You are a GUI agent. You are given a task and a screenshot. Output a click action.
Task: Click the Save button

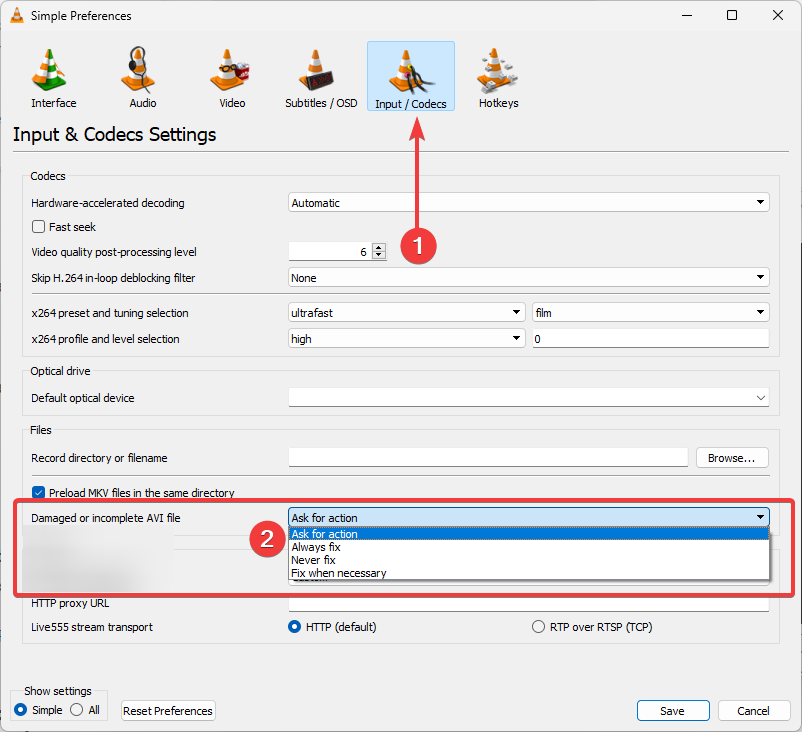pos(673,711)
